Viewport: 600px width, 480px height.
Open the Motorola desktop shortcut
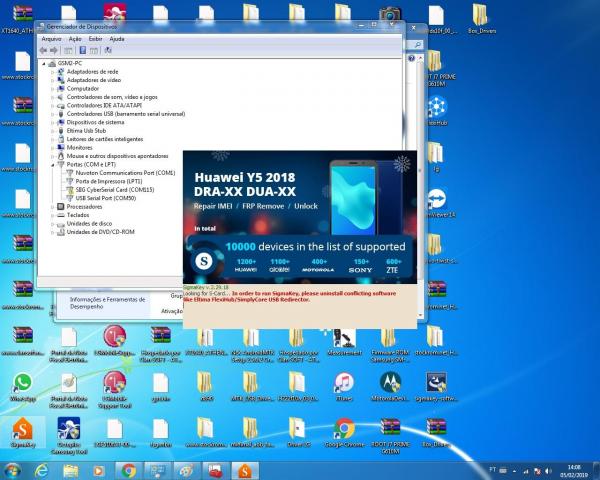click(390, 387)
